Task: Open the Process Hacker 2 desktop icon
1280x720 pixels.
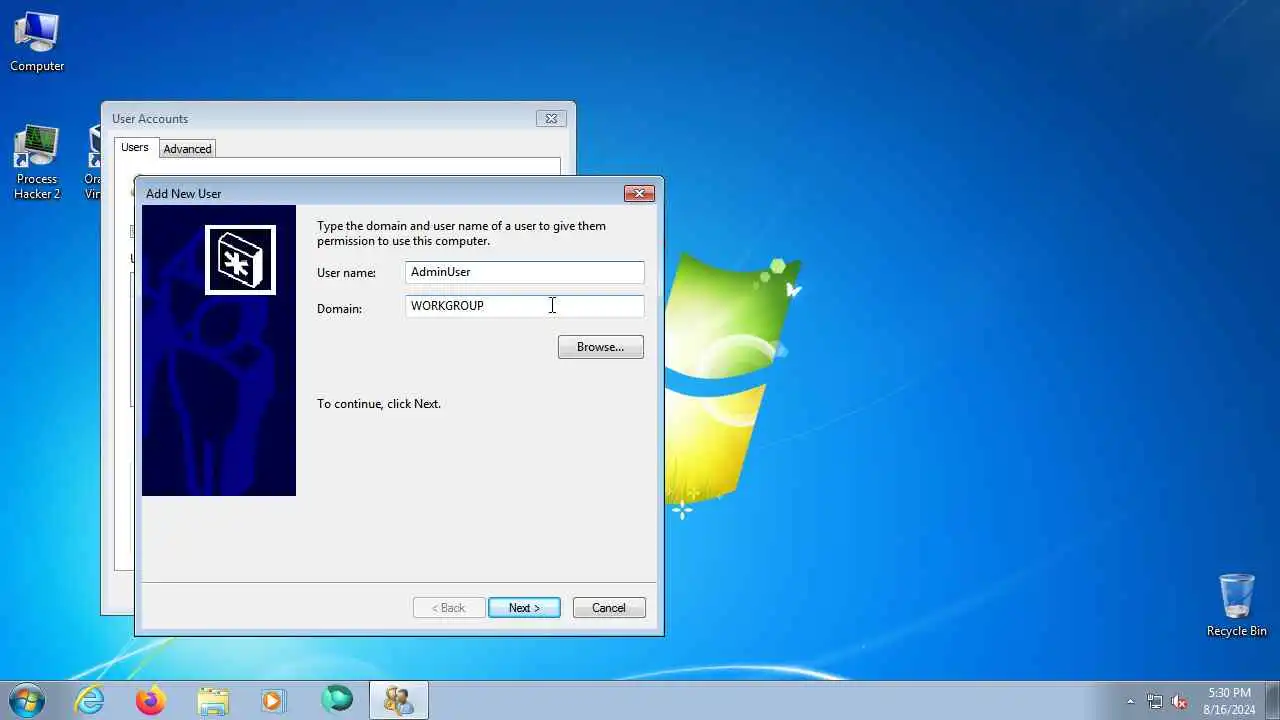Action: click(37, 163)
